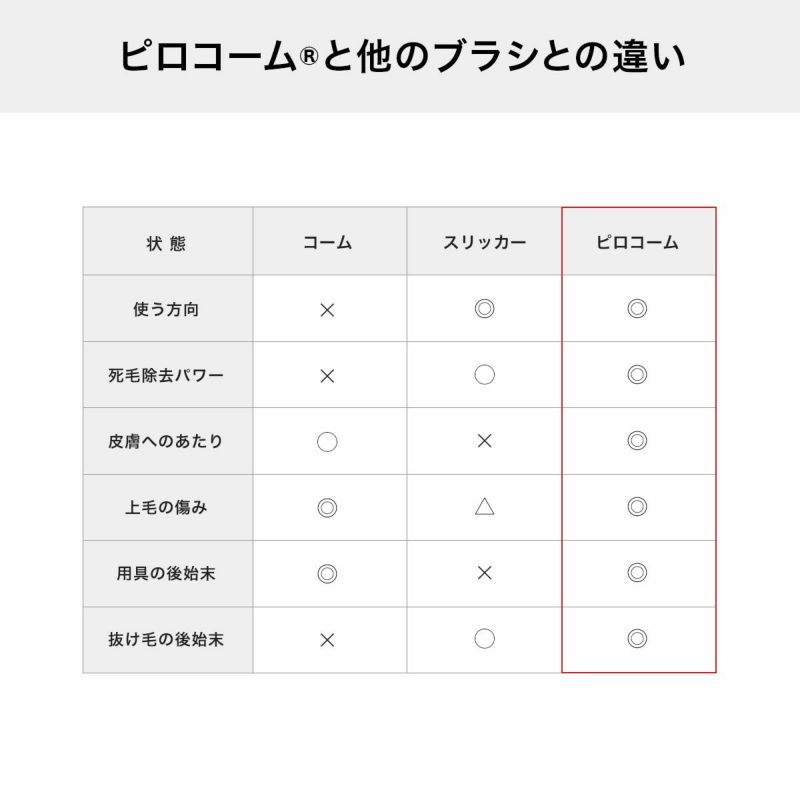The image size is (800, 800).
Task: Click the triangle symbol in the スリッカー column
Action: 484,506
